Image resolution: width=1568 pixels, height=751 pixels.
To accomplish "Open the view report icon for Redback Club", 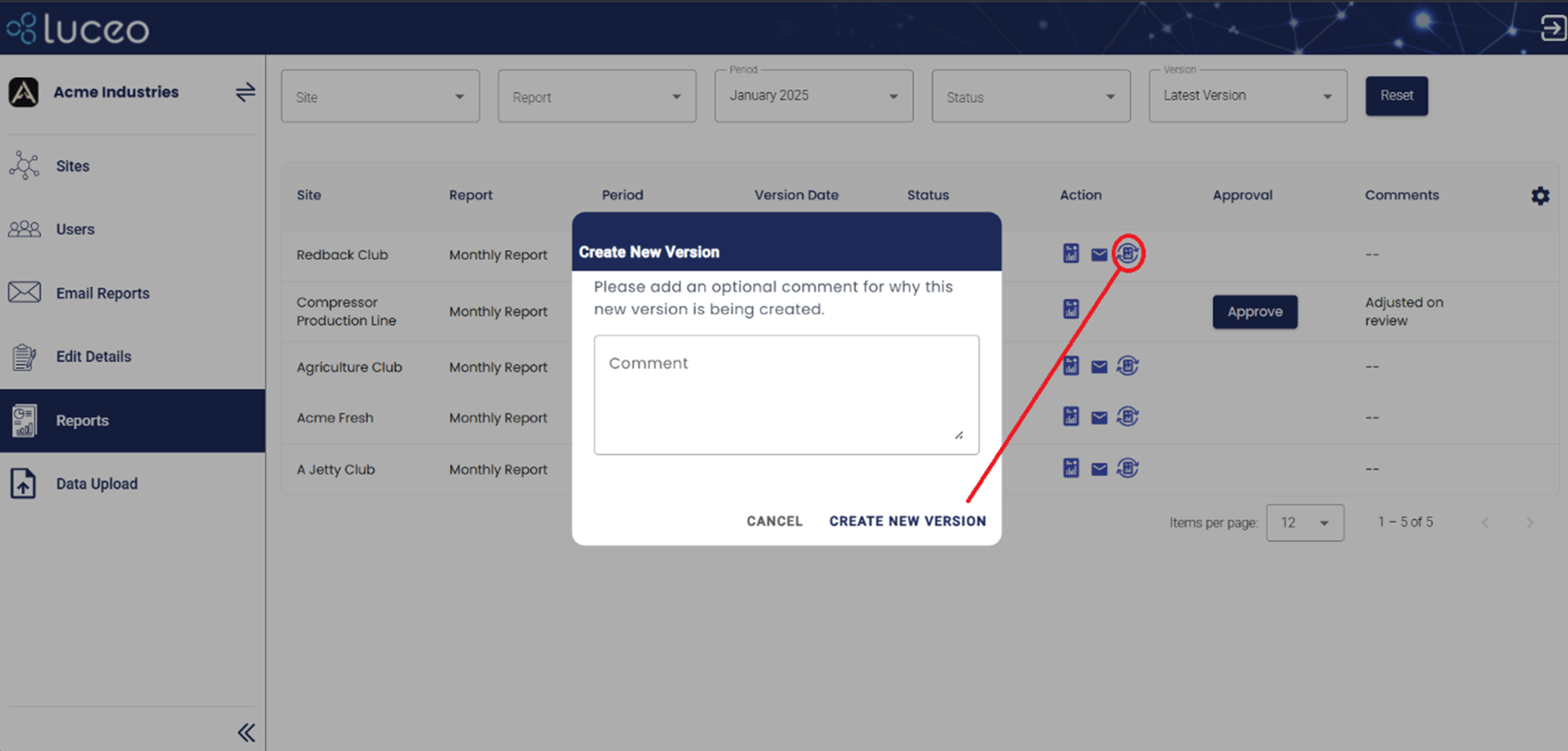I will (x=1070, y=254).
